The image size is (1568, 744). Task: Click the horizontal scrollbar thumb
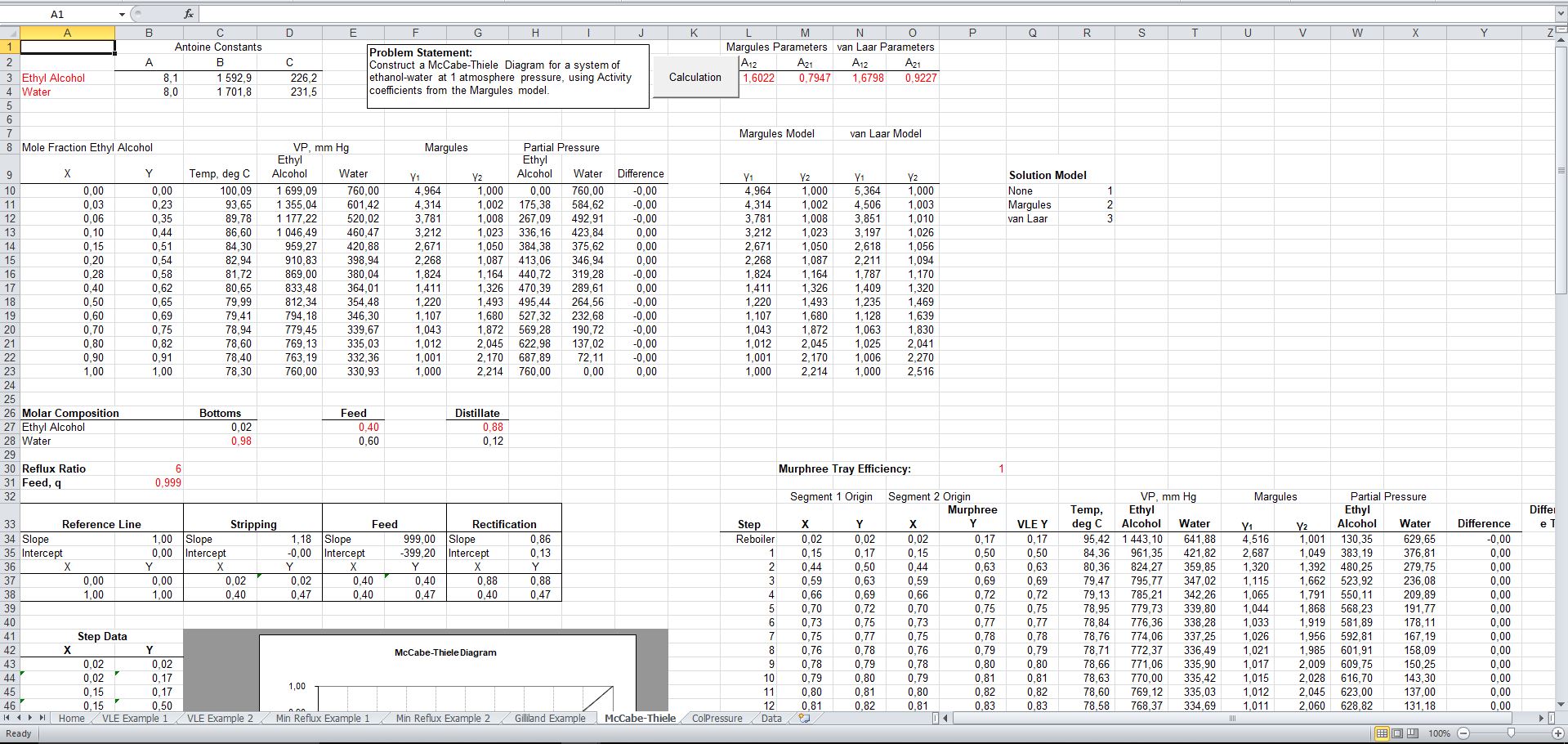1231,719
